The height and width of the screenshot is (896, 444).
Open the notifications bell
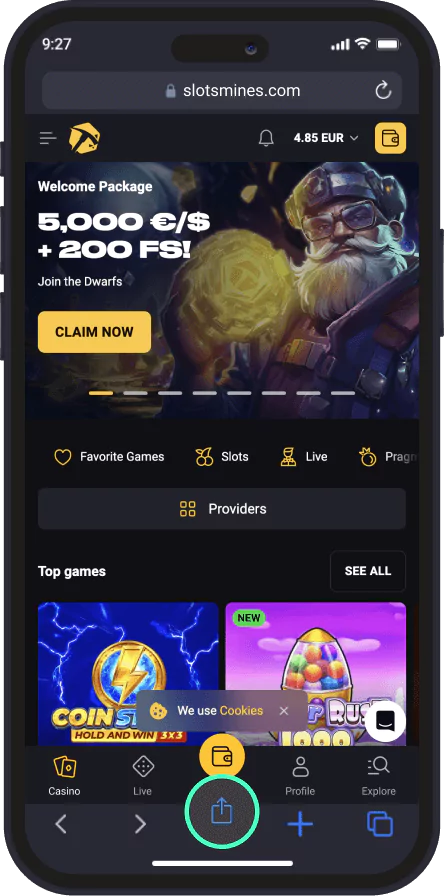pyautogui.click(x=266, y=138)
